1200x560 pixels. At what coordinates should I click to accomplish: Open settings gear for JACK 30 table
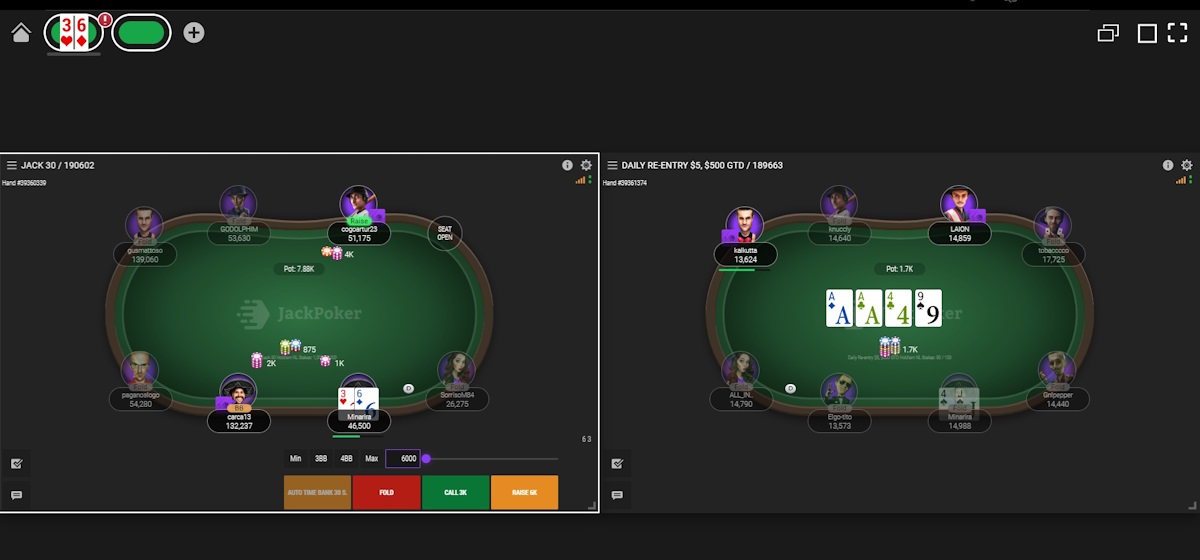586,165
